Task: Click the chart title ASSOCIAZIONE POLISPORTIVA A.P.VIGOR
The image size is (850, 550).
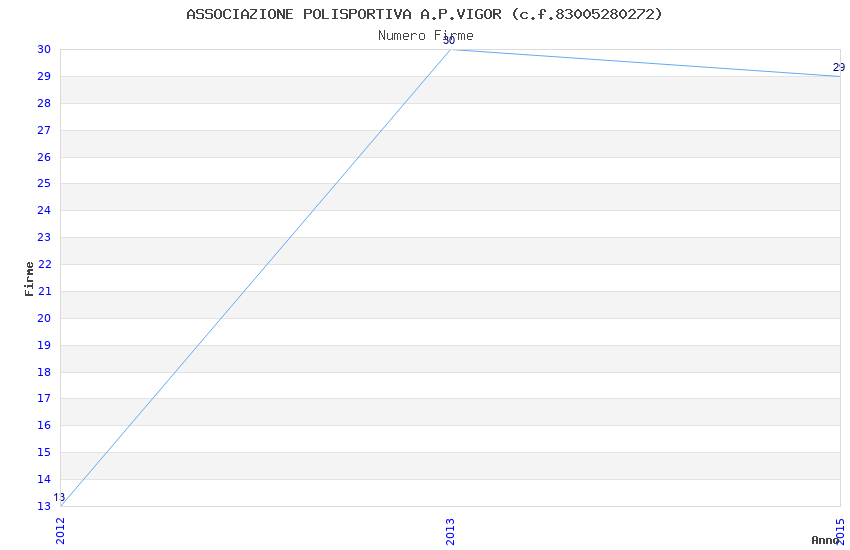Action: [x=424, y=14]
